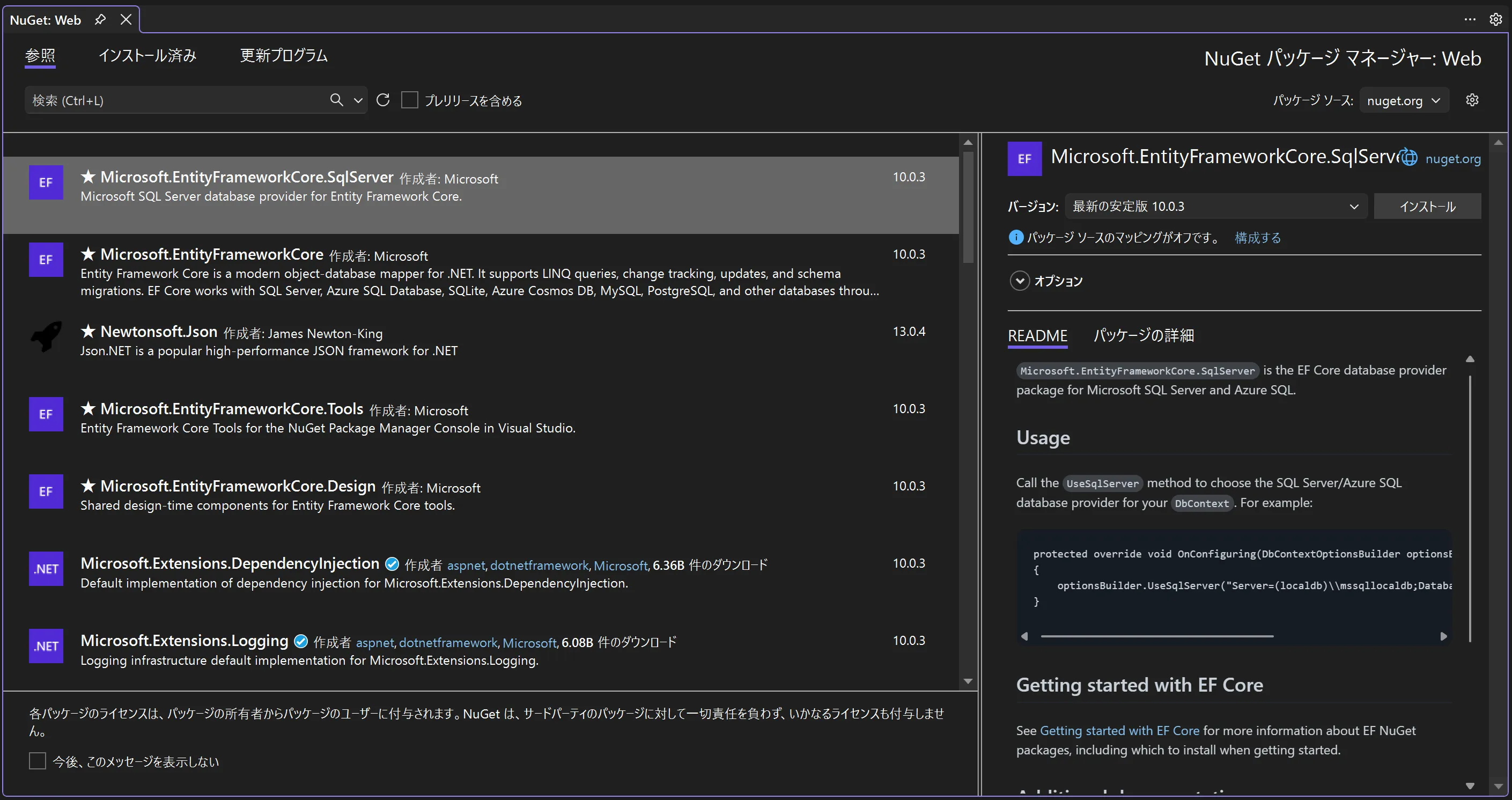1512x800 pixels.
Task: Click the detail pane EF package icon
Action: (x=1024, y=159)
